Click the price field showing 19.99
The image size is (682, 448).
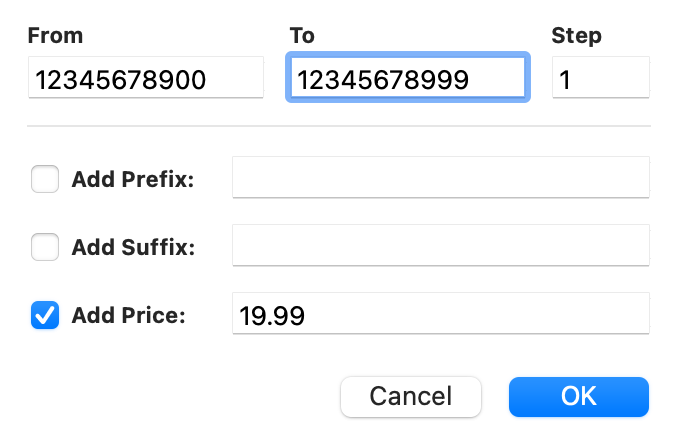tap(441, 313)
